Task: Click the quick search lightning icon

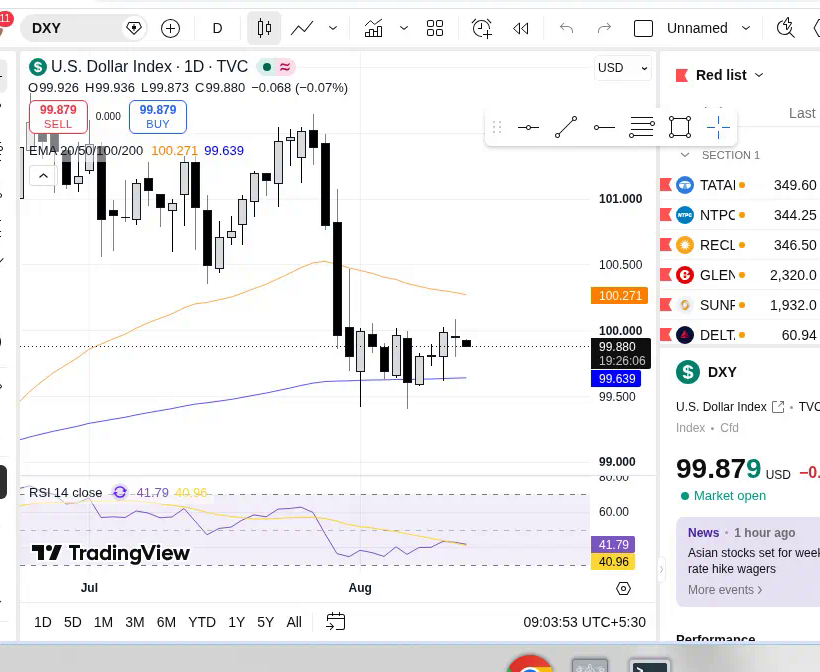Action: coord(785,28)
